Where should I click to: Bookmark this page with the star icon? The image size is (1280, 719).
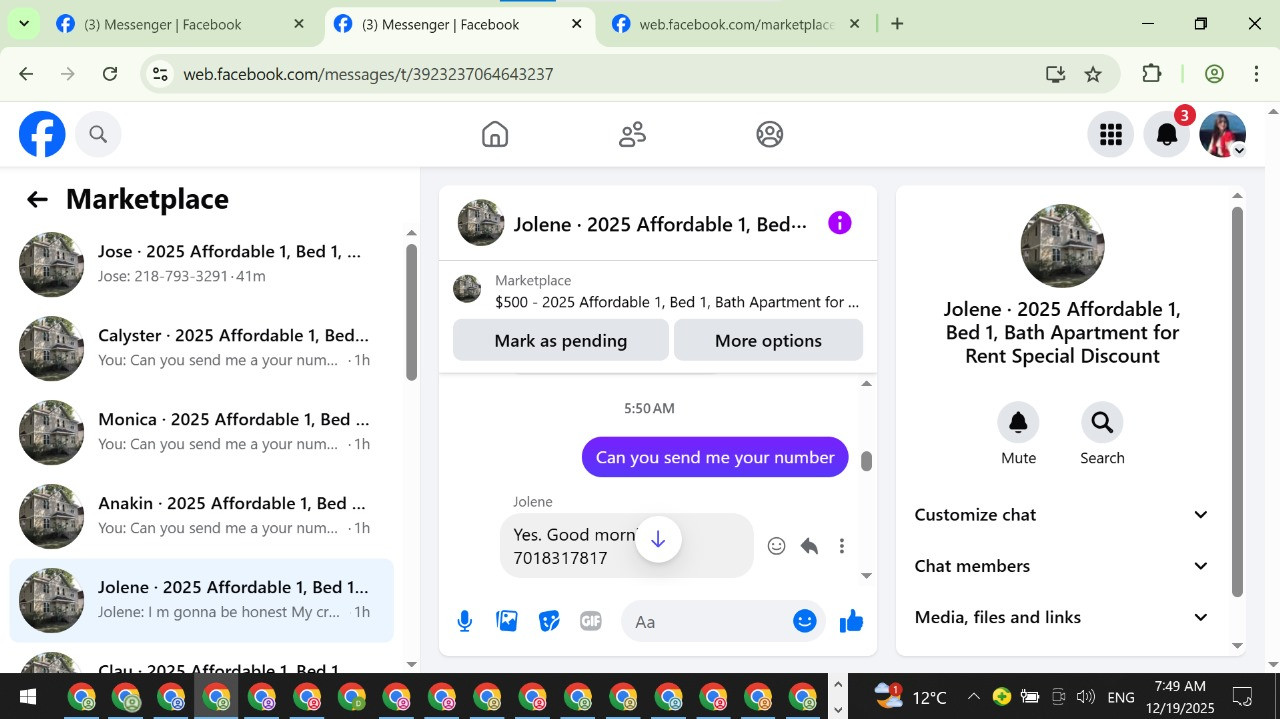tap(1093, 74)
